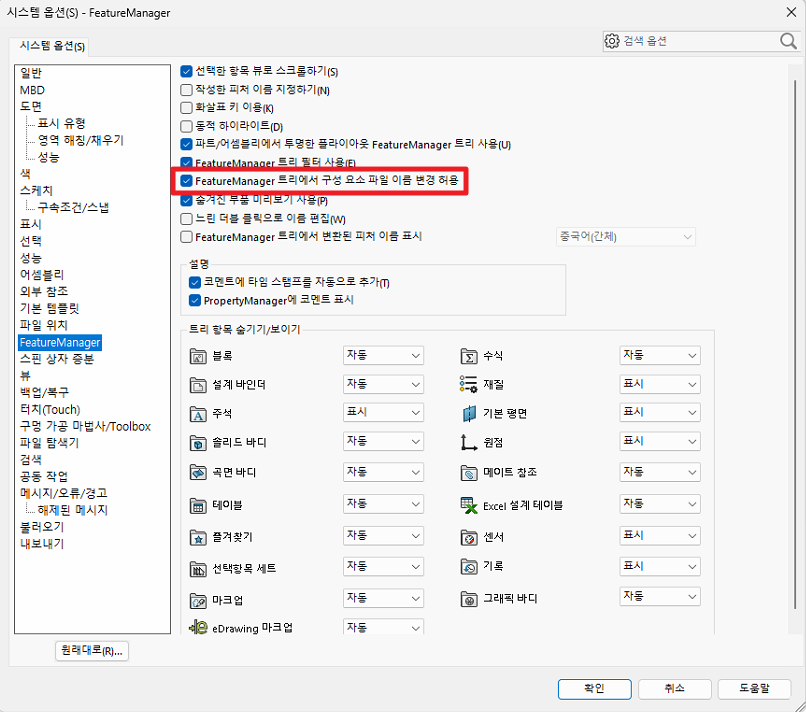
Task: Click the 확인 button
Action: [594, 689]
